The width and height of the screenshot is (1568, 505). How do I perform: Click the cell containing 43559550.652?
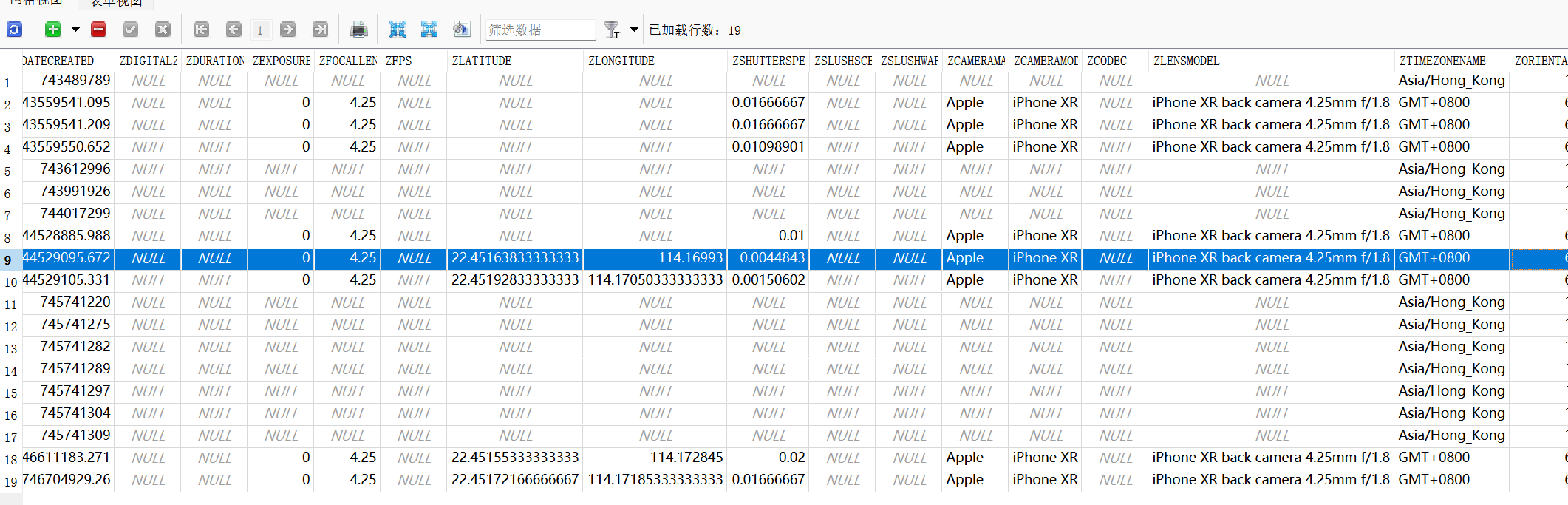click(68, 147)
